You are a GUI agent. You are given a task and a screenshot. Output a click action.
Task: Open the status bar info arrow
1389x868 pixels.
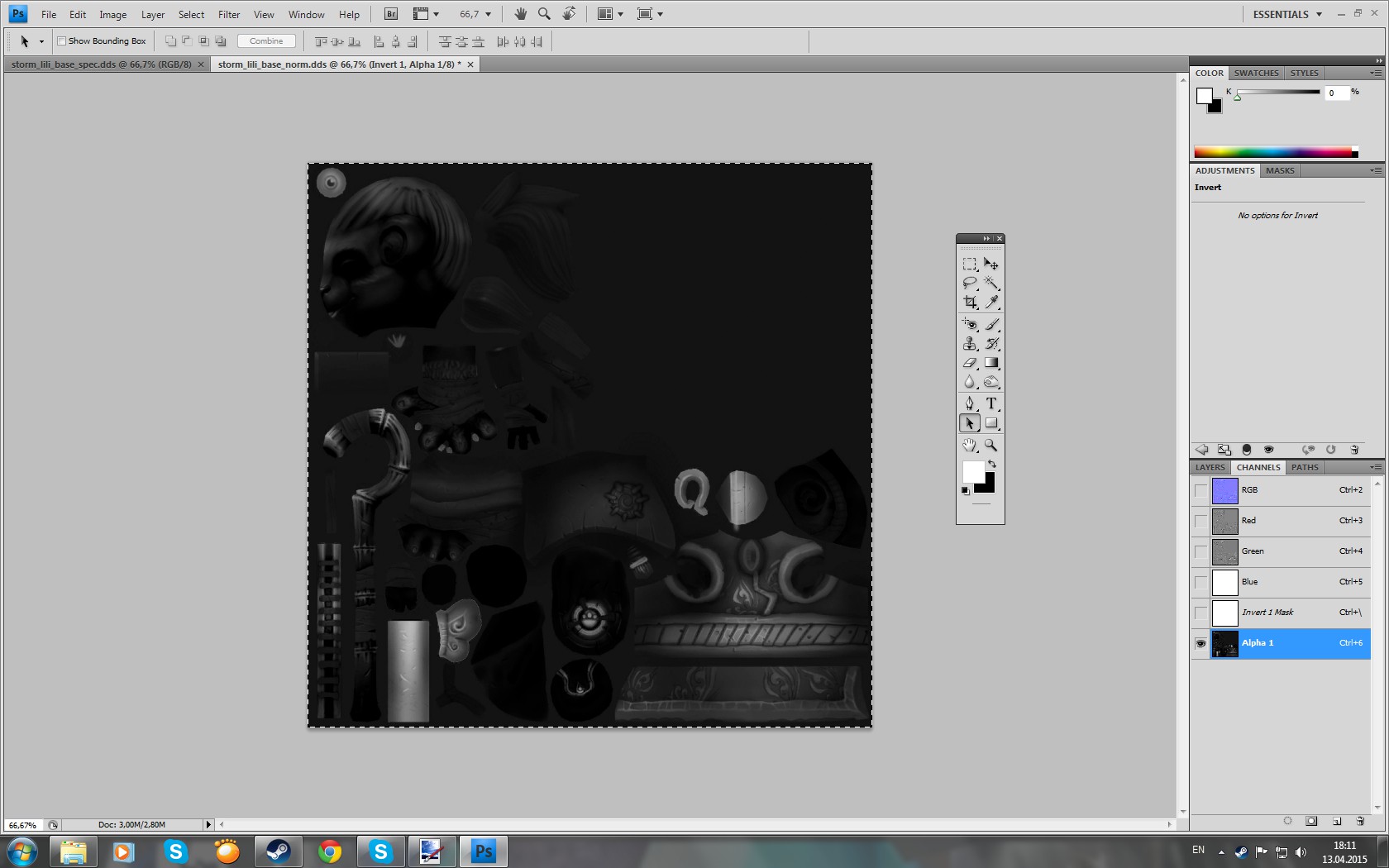(x=208, y=824)
